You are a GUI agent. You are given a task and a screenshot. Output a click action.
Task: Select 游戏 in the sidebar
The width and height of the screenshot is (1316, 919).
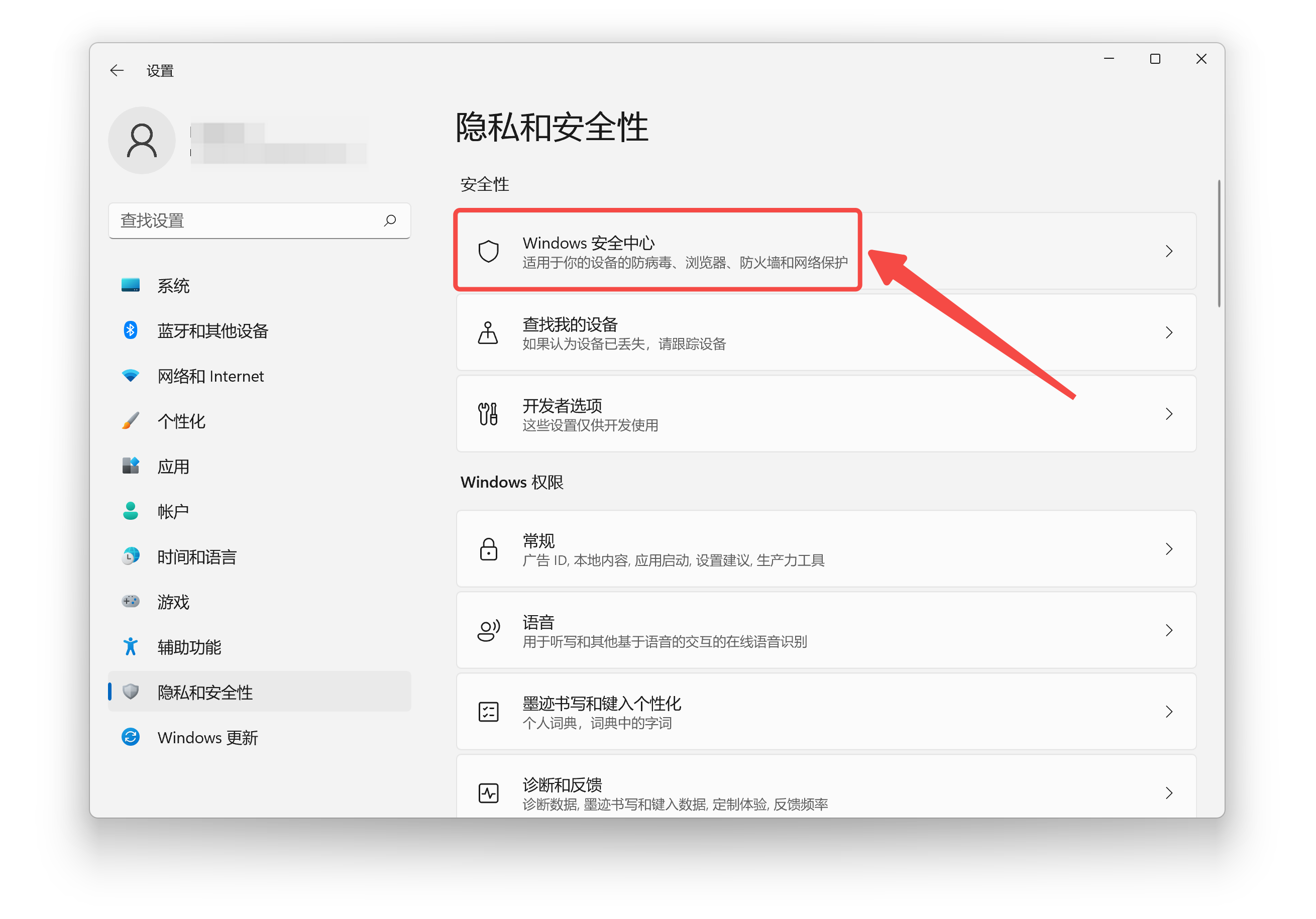click(x=260, y=602)
